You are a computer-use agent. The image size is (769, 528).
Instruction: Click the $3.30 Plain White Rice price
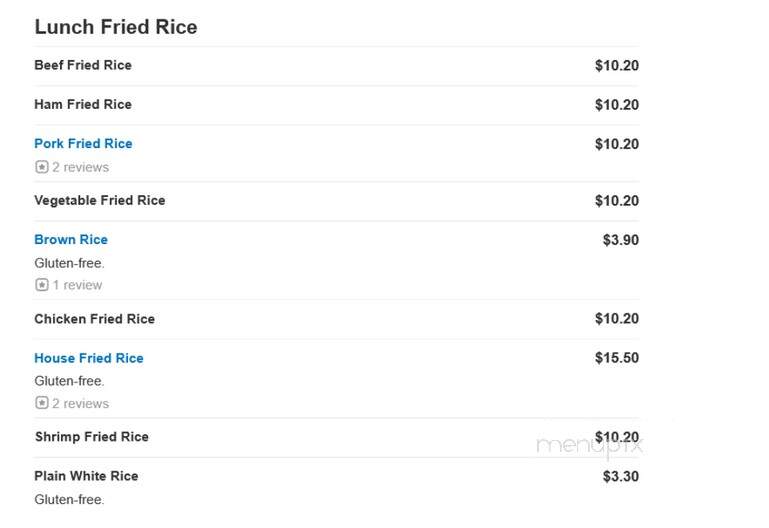621,477
